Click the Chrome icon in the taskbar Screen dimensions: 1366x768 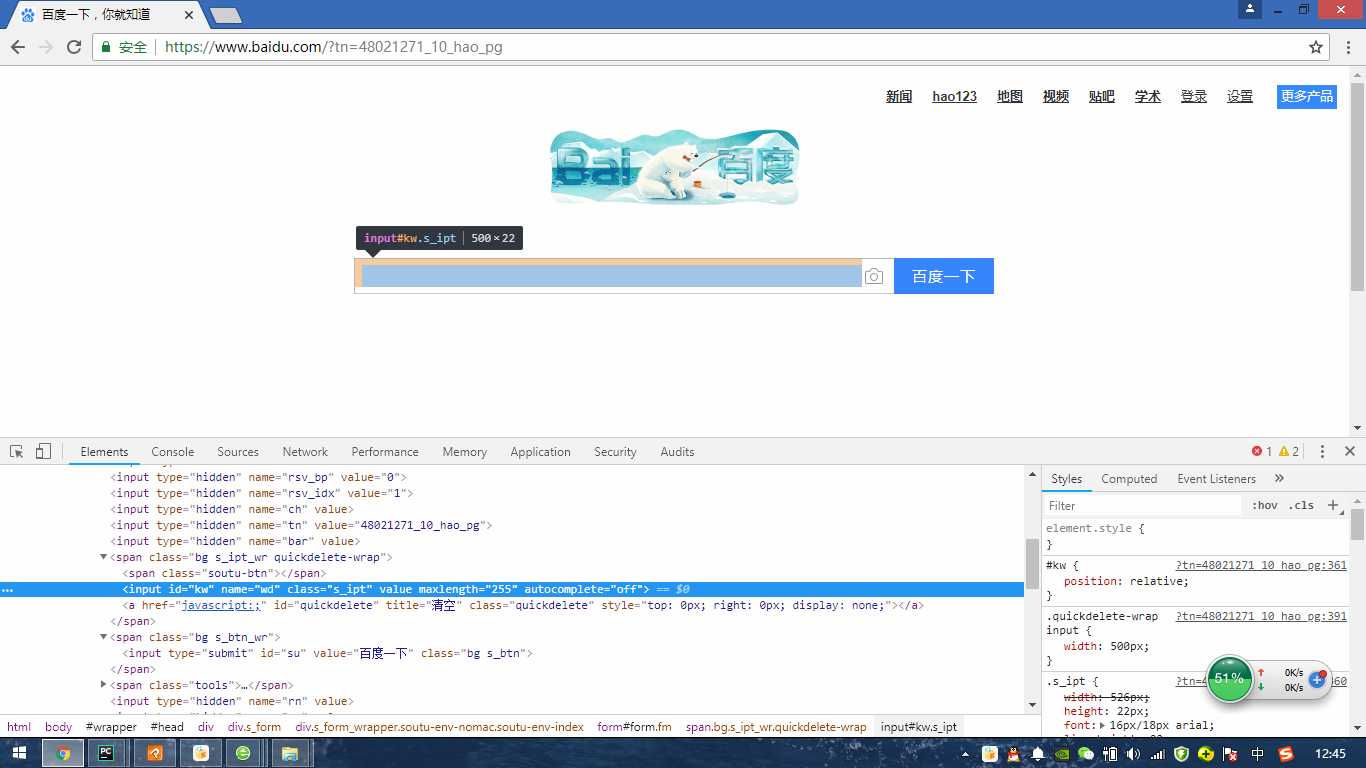click(x=63, y=753)
